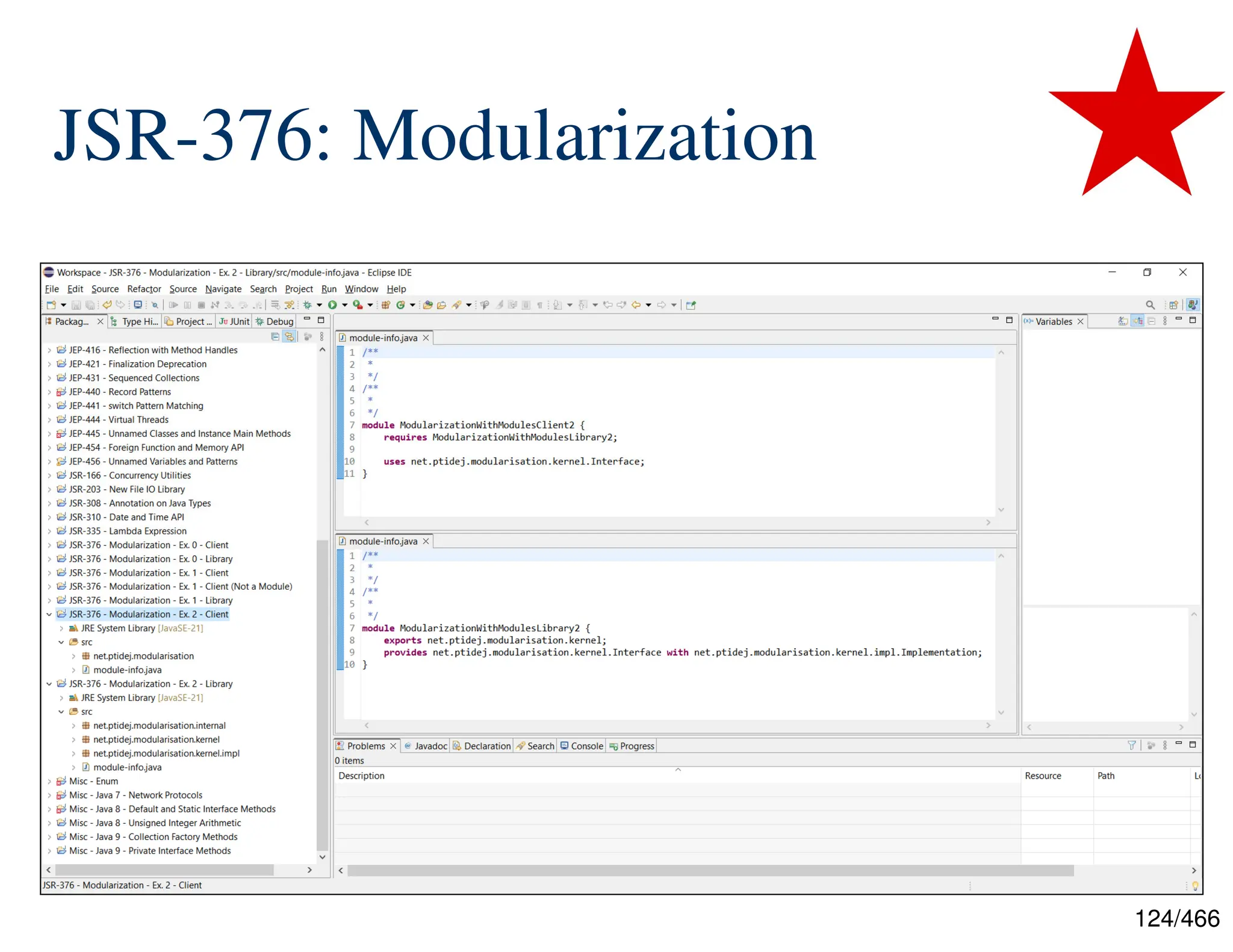The width and height of the screenshot is (1233, 952).
Task: Click the New Java Class icon
Action: [x=400, y=305]
